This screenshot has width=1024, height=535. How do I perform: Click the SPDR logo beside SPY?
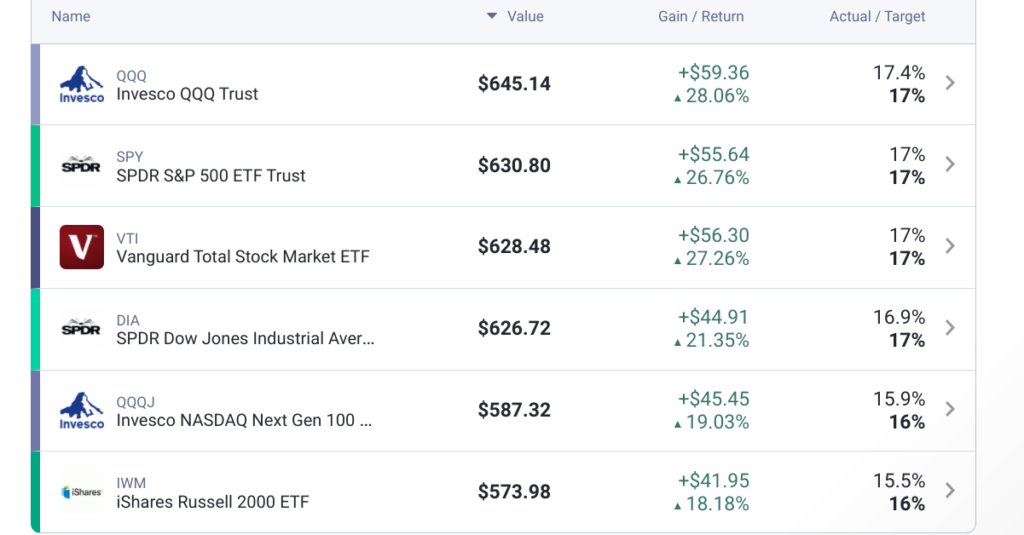tap(82, 165)
